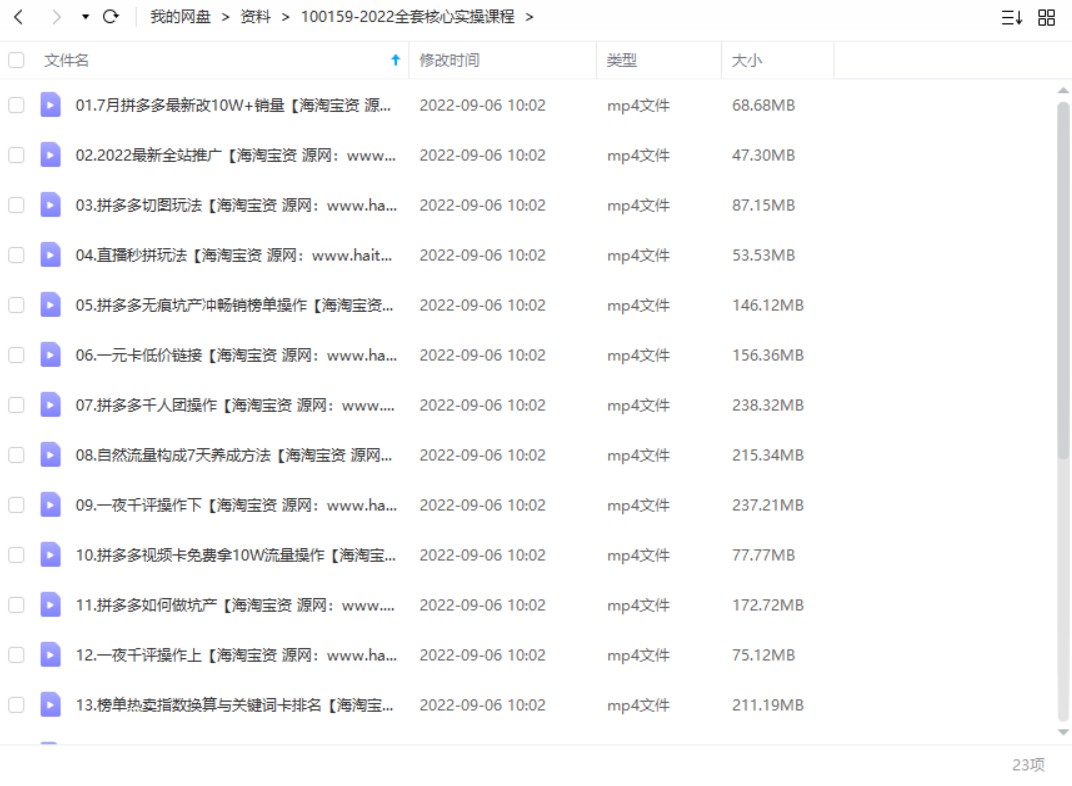Check the box for 08.自然流量构成7天养成方法

[x=16, y=455]
